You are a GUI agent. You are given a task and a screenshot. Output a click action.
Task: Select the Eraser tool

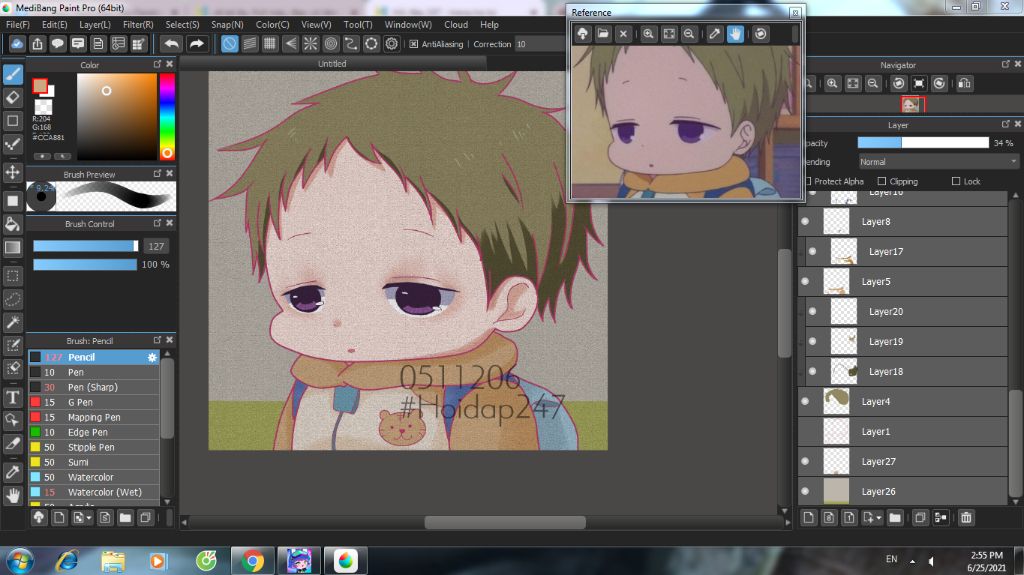coord(12,97)
